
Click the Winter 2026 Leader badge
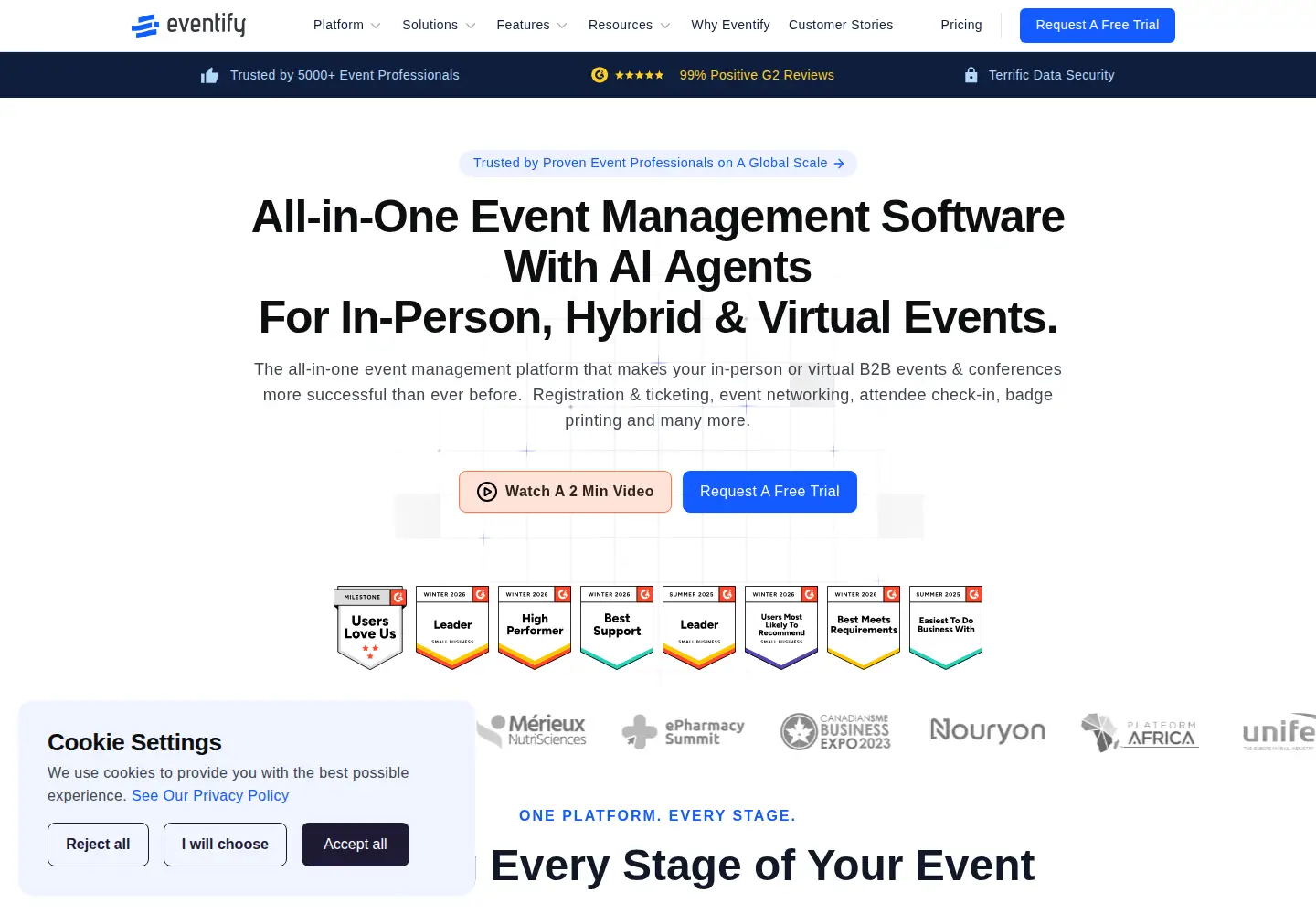452,628
